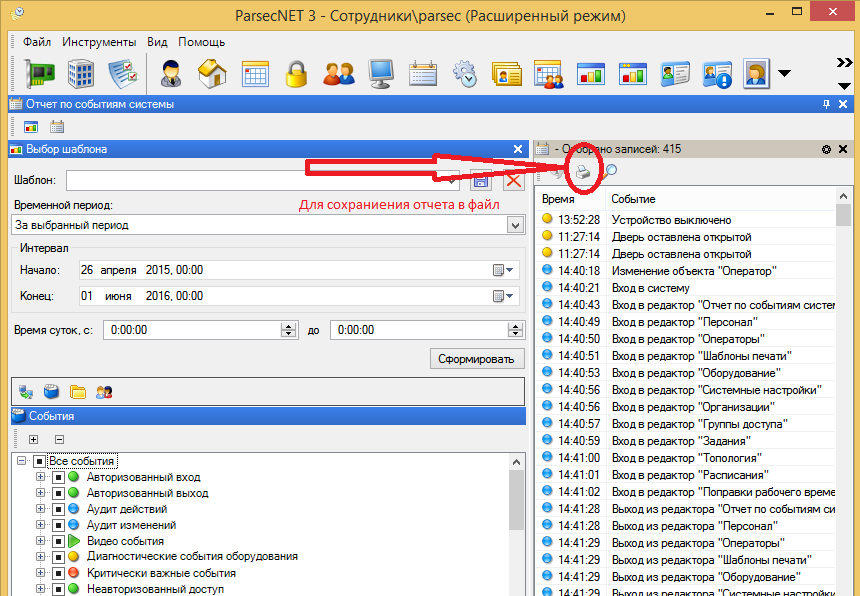860x596 pixels.
Task: Expand the "Авторизованный вход" tree node
Action: coord(41,476)
